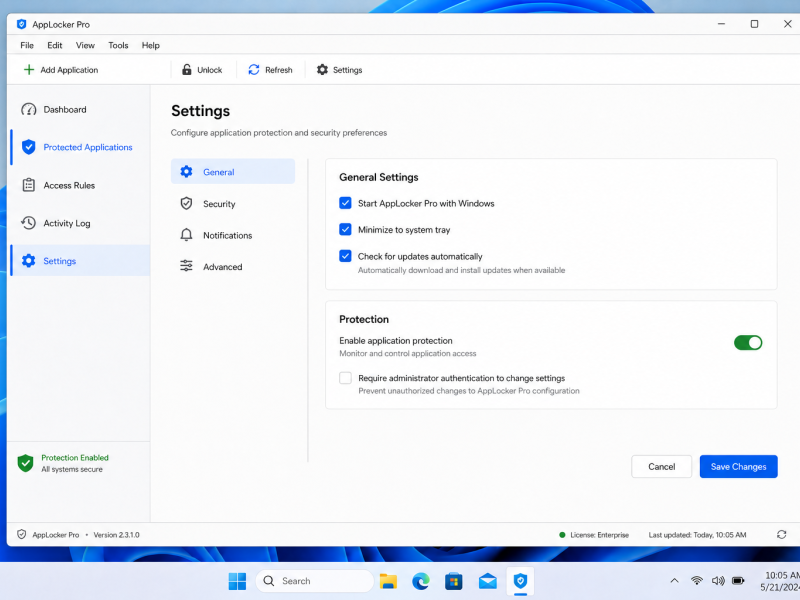This screenshot has width=800, height=600.
Task: Switch to the Advanced settings tab
Action: click(x=233, y=266)
